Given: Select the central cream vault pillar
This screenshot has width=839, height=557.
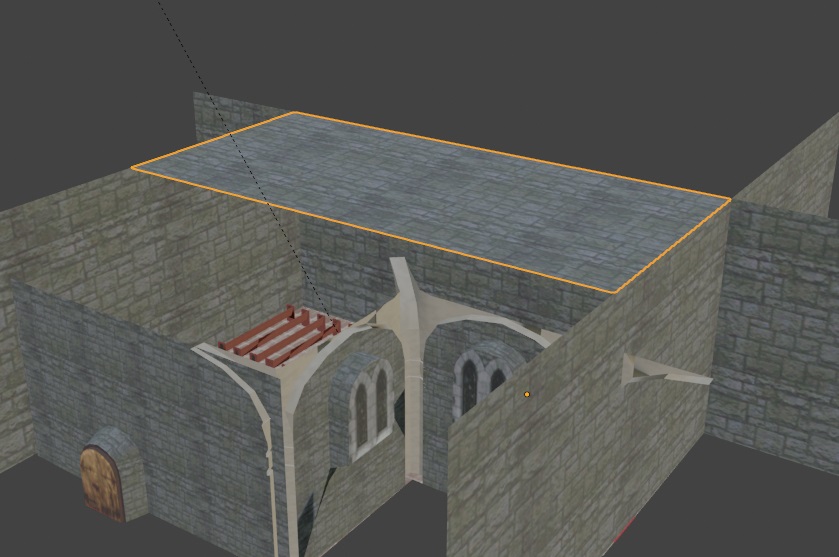Looking at the screenshot, I should coord(412,369).
